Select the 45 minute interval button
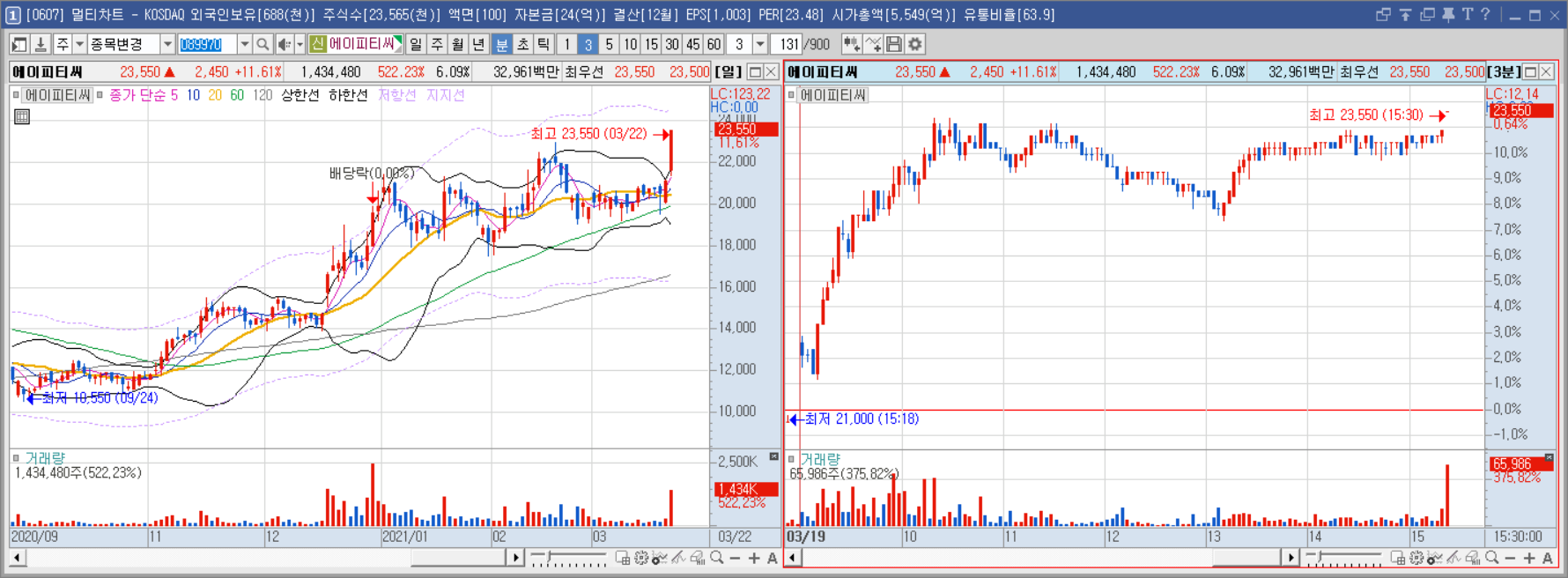The height and width of the screenshot is (578, 1568). click(693, 44)
